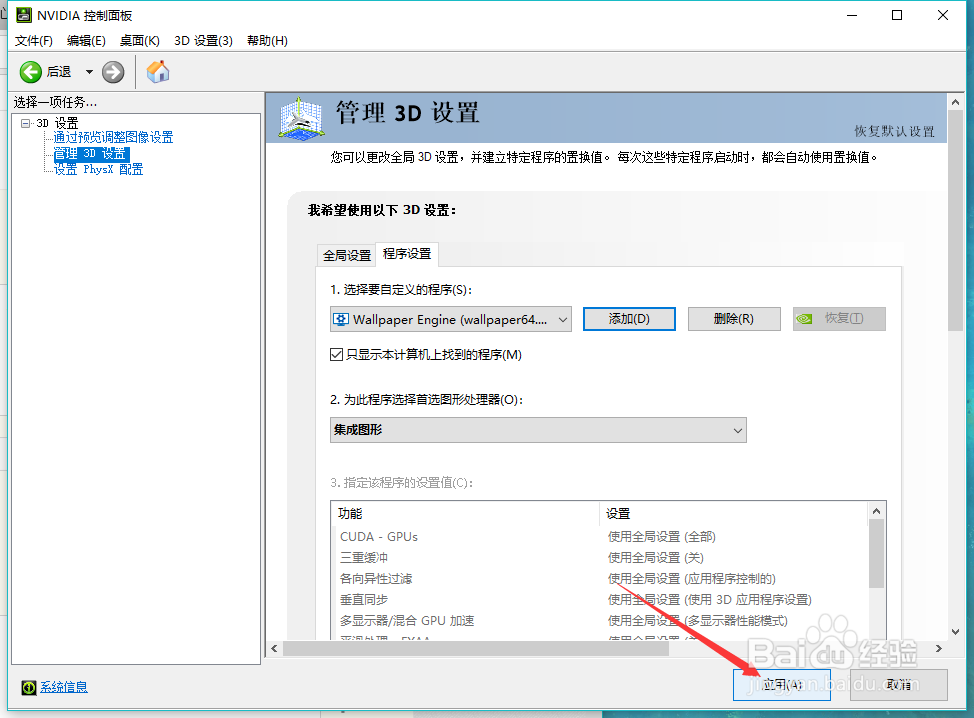Open the 集成图形 graphics processor dropdown
This screenshot has height=718, width=974.
coord(538,430)
